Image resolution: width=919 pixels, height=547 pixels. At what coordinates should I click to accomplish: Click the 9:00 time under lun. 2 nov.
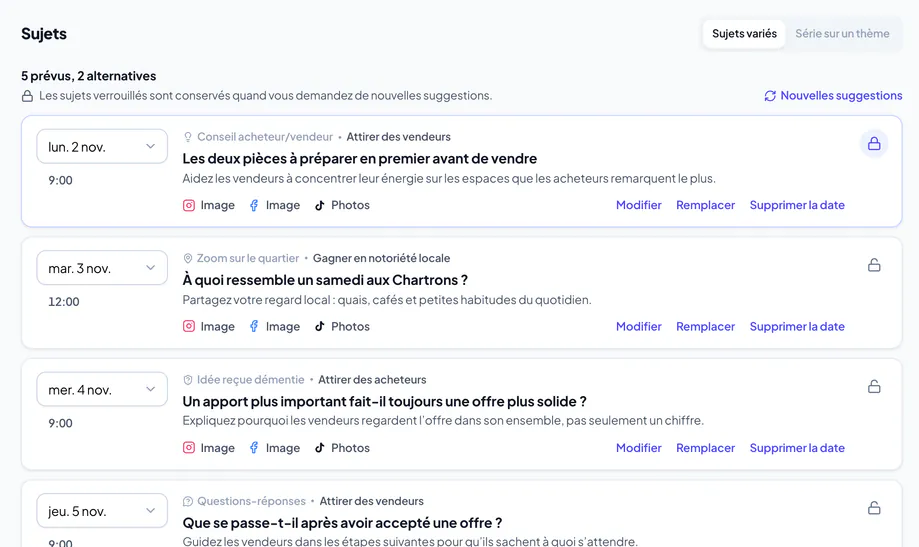60,181
